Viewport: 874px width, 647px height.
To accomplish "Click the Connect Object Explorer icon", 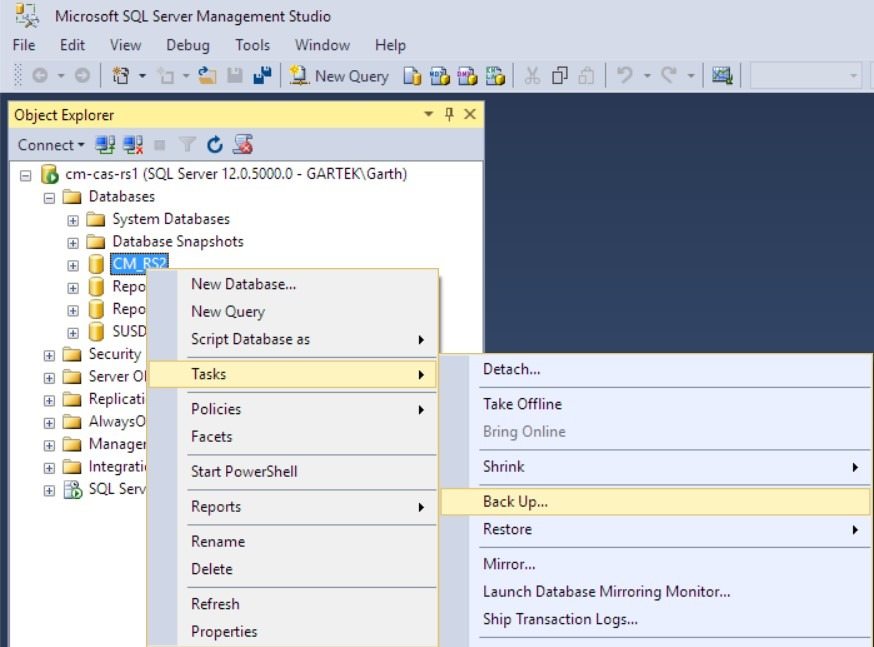I will (105, 145).
